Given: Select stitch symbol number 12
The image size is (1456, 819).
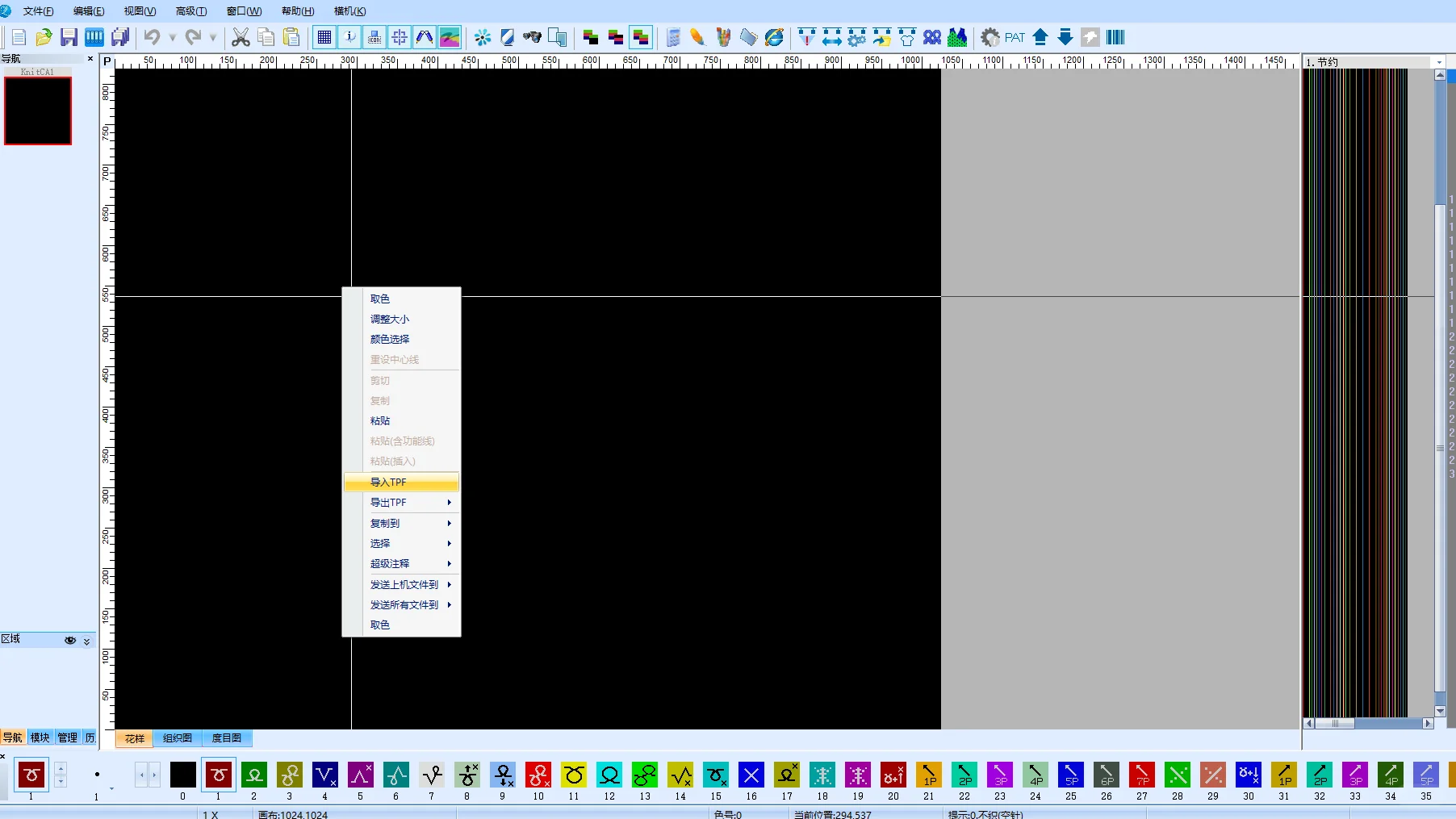Looking at the screenshot, I should [609, 775].
